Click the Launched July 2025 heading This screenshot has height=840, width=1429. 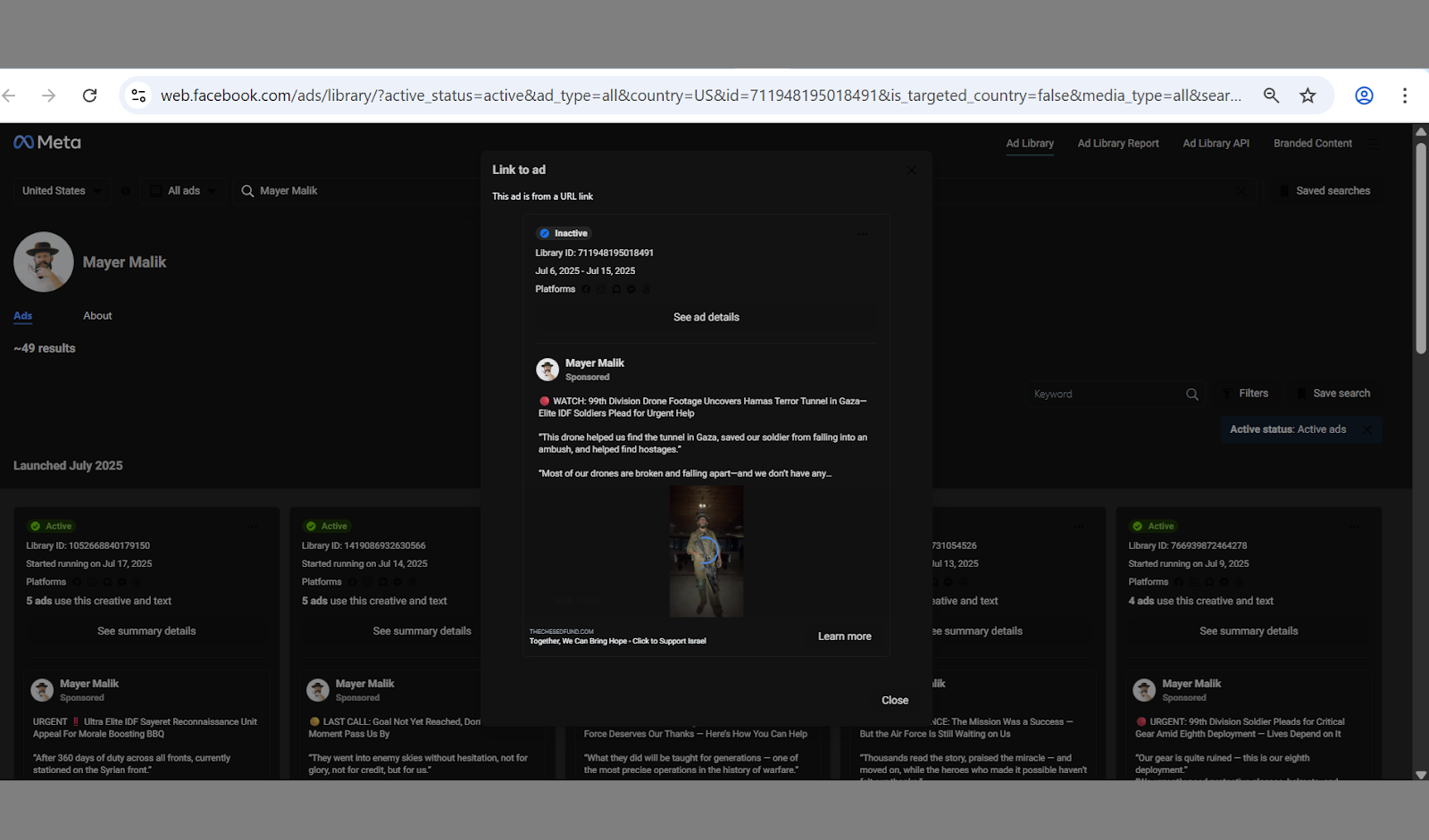[68, 466]
